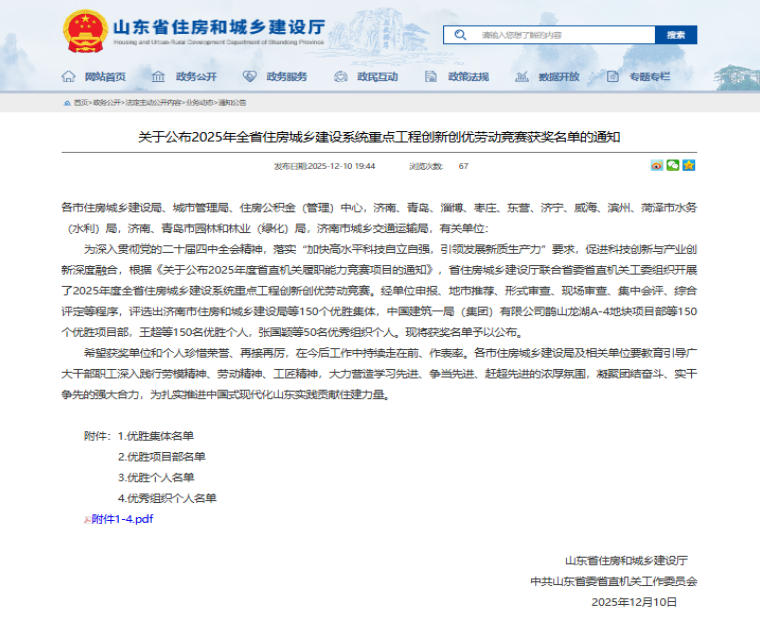Click the house icon next to 网站首页

[x=68, y=77]
